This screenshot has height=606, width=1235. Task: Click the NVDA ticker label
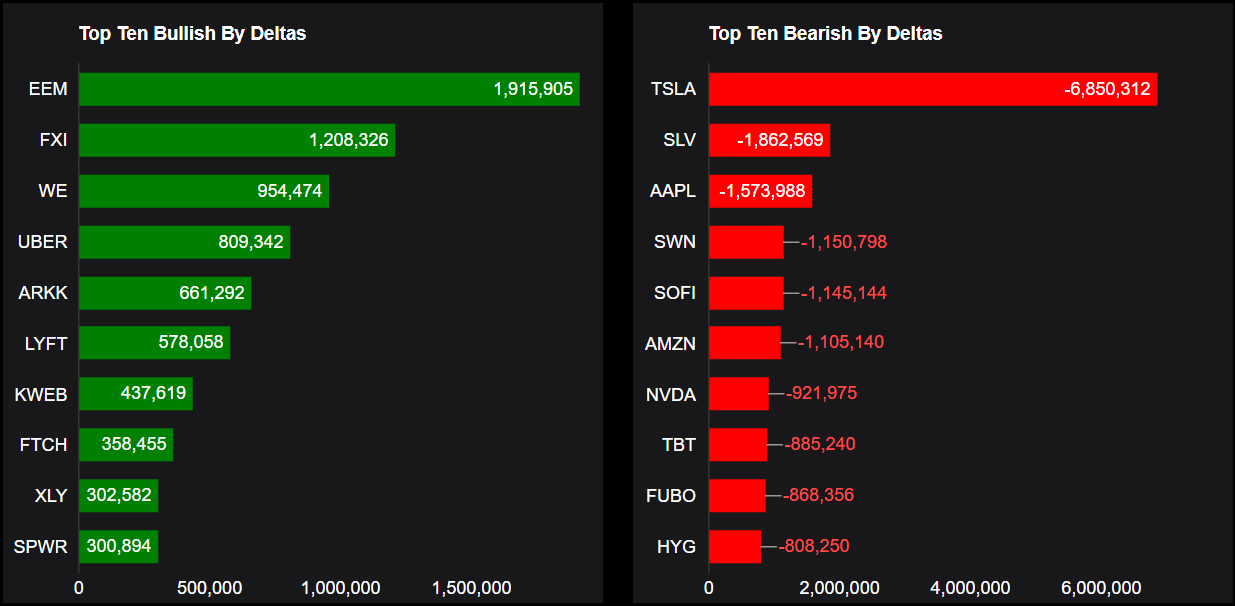tap(671, 395)
